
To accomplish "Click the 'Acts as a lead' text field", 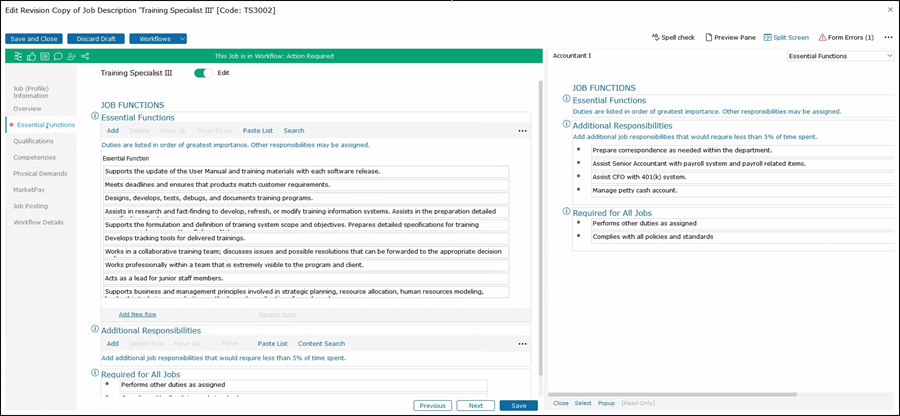I will pos(306,278).
